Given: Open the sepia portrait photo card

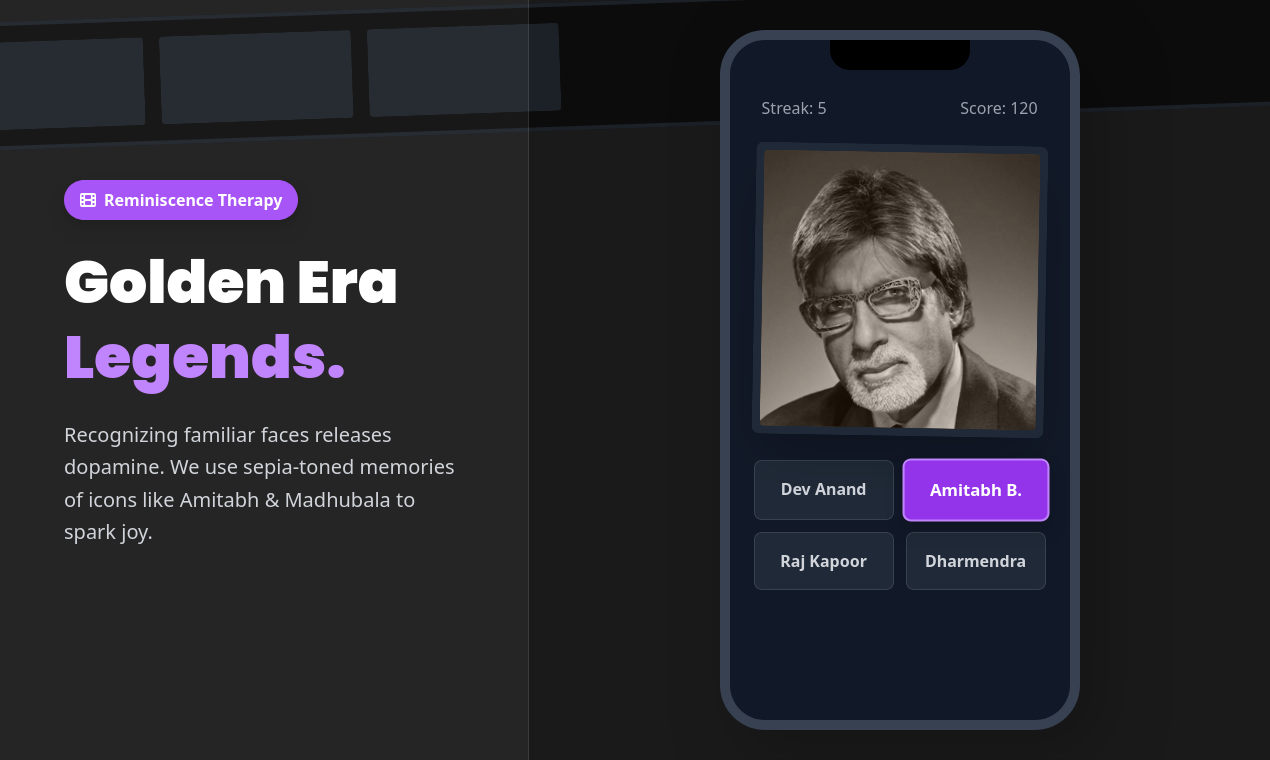Looking at the screenshot, I should [x=900, y=290].
